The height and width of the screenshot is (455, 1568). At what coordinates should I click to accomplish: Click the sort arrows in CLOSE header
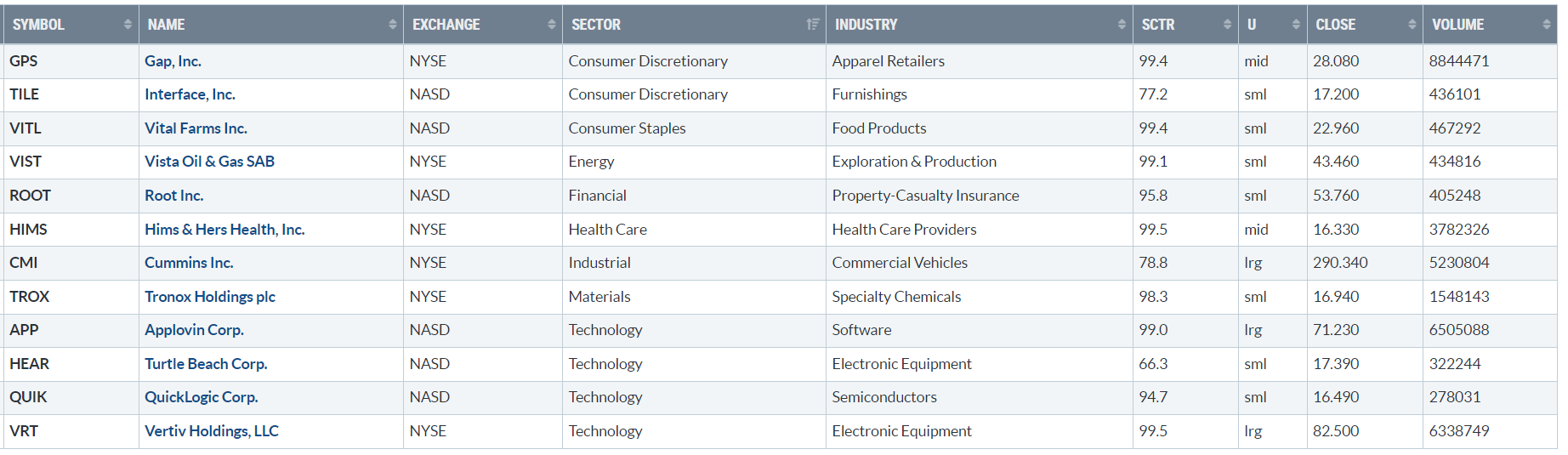coord(1412,25)
